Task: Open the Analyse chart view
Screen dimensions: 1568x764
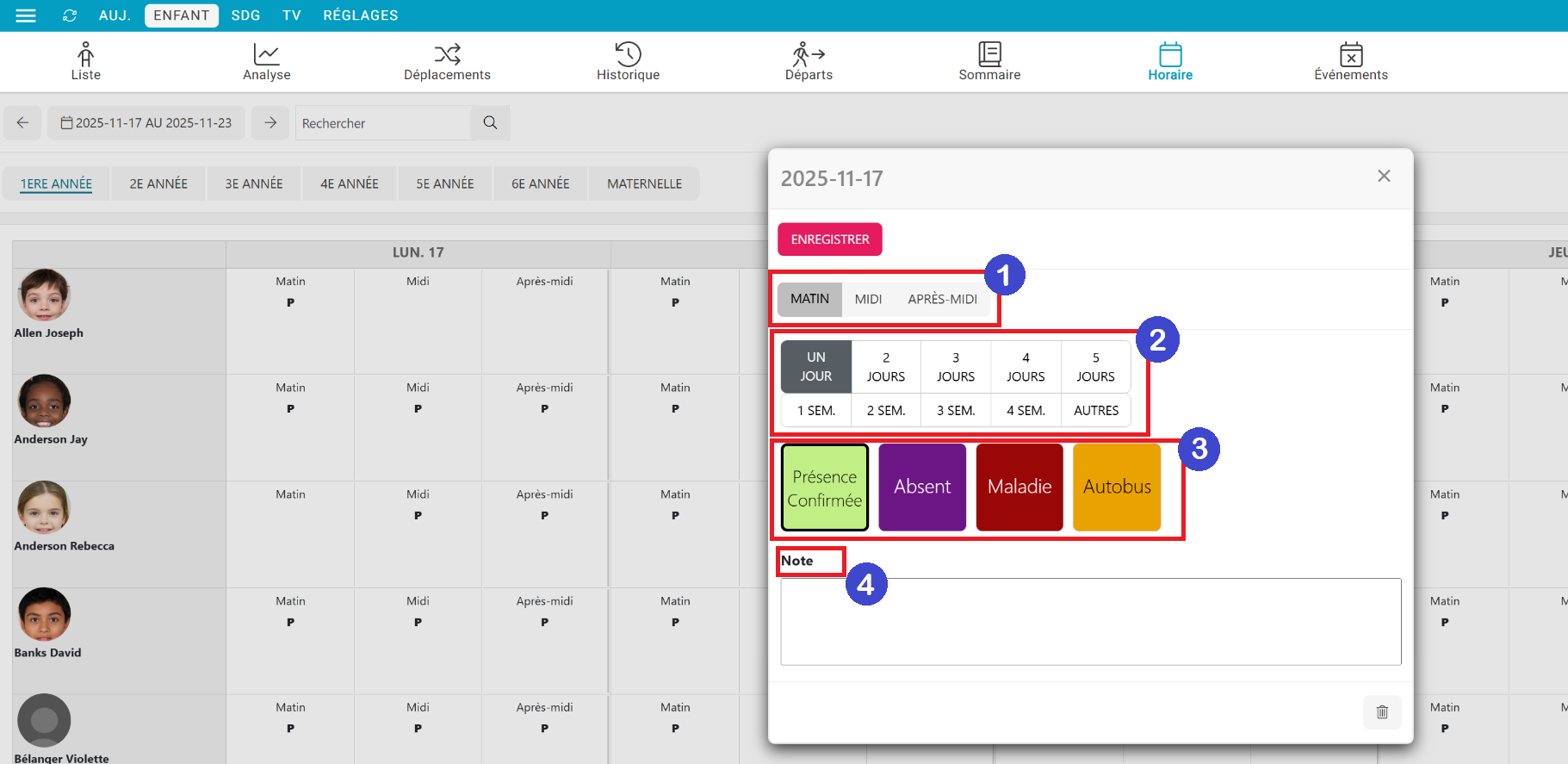Action: coord(266,62)
